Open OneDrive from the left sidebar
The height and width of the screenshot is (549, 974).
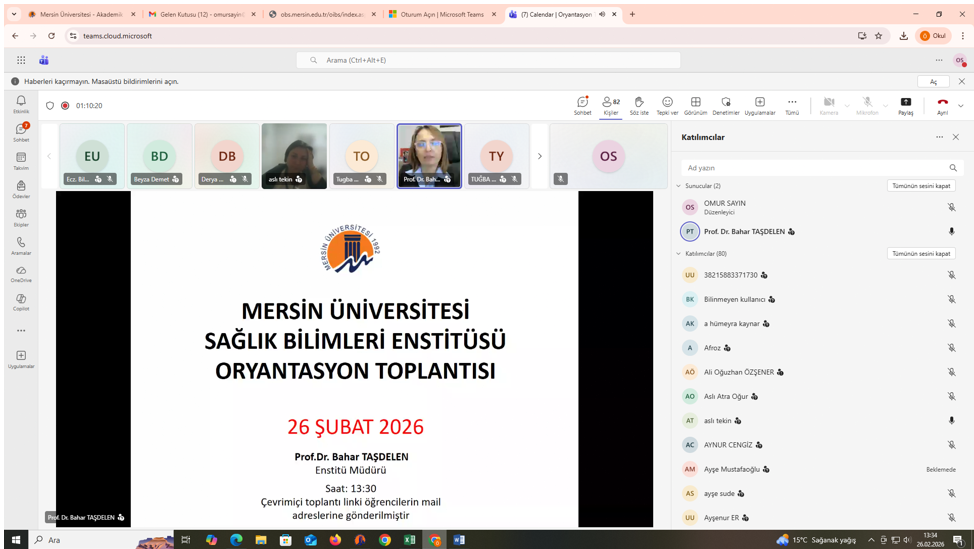pyautogui.click(x=21, y=274)
